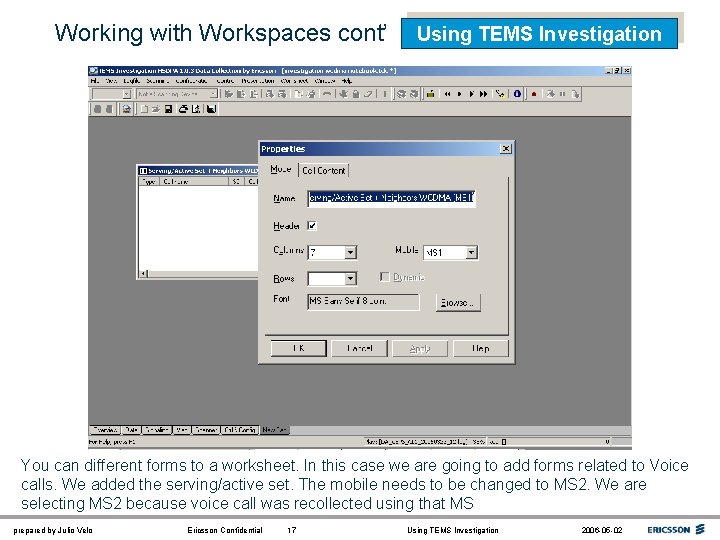The image size is (720, 540).
Task: Click the red record logfile icon
Action: point(534,94)
